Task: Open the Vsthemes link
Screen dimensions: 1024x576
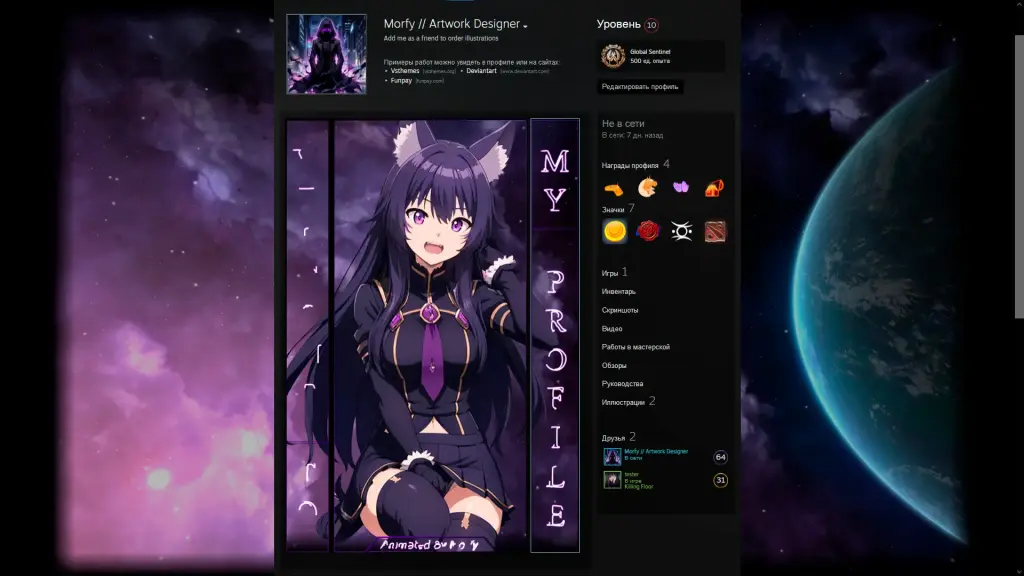Action: coord(405,71)
